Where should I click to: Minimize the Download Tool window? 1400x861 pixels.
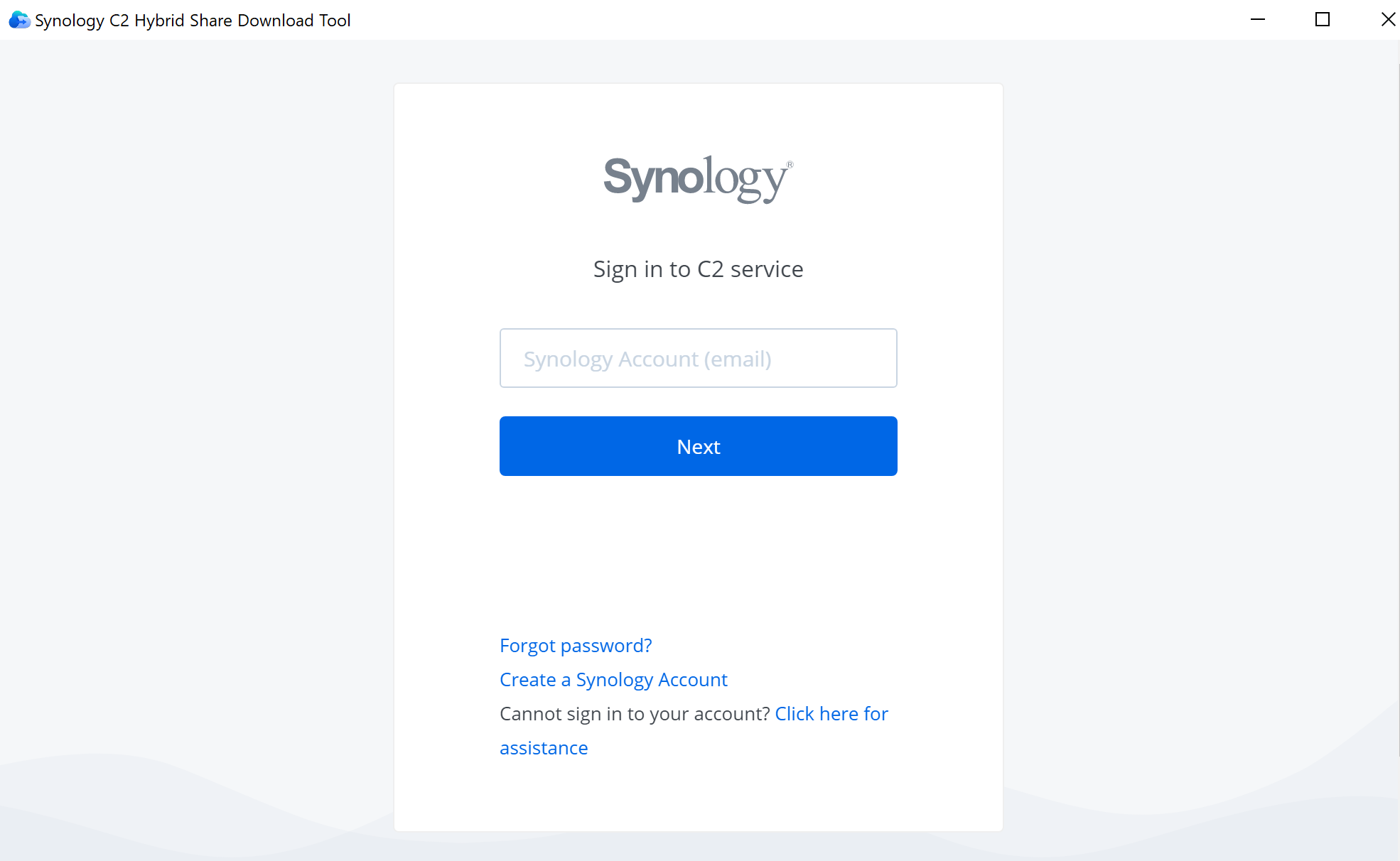coord(1258,20)
